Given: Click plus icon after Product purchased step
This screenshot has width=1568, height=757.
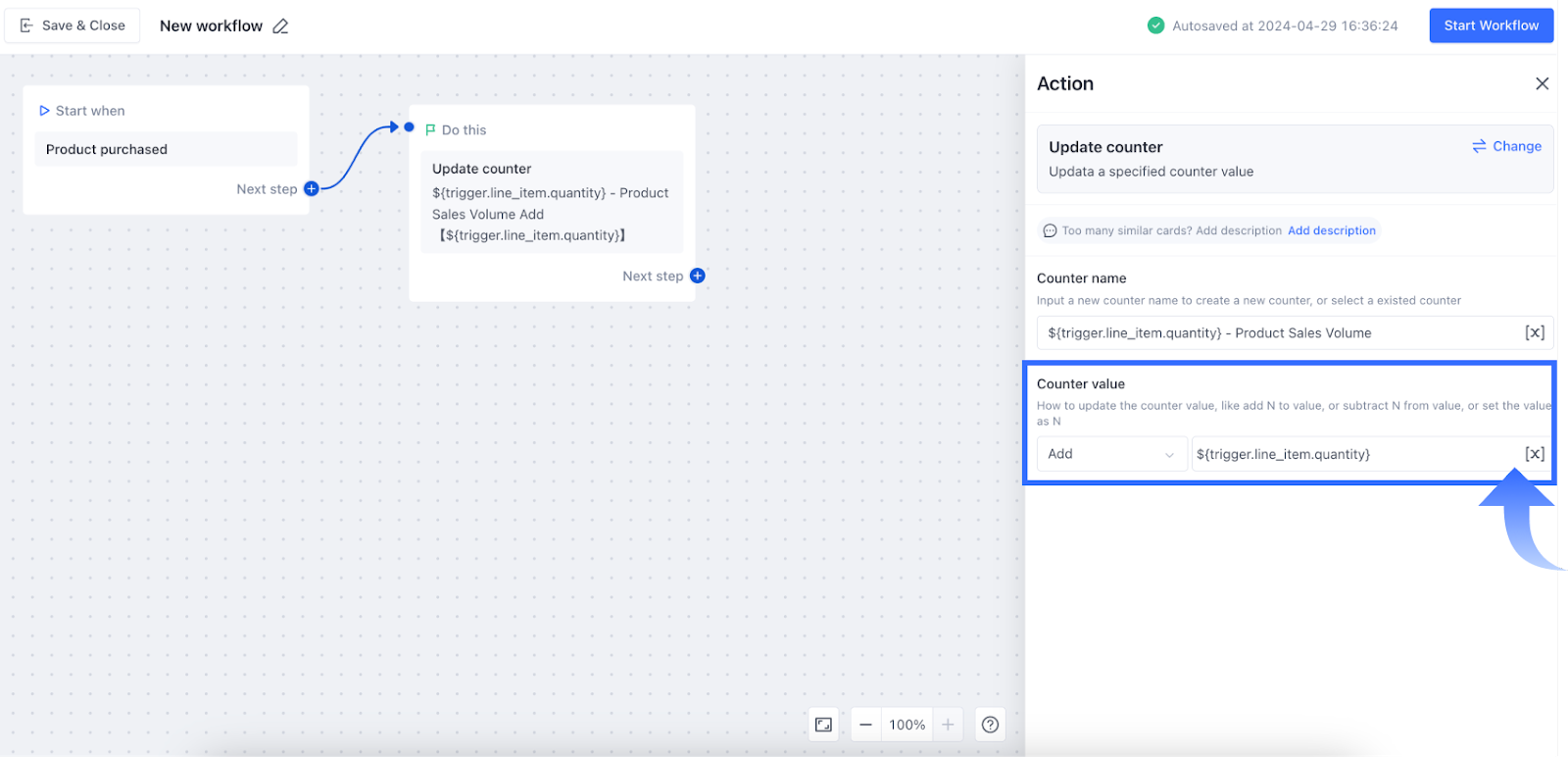Looking at the screenshot, I should point(311,189).
